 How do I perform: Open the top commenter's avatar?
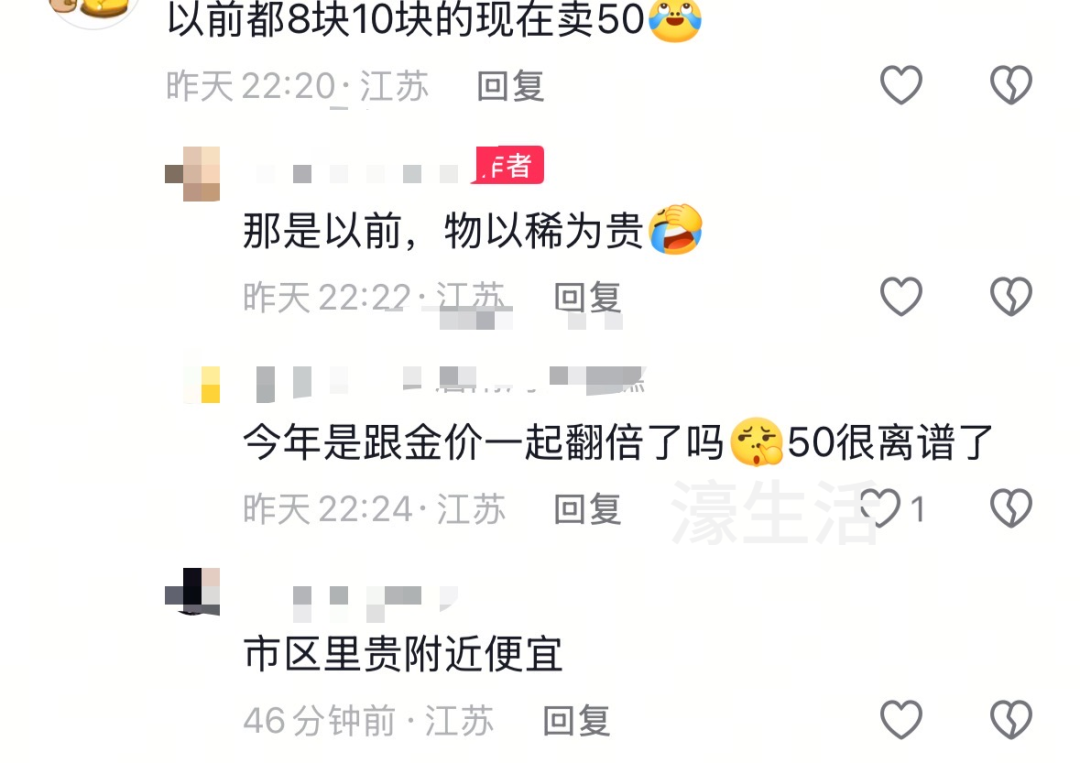[95, 10]
